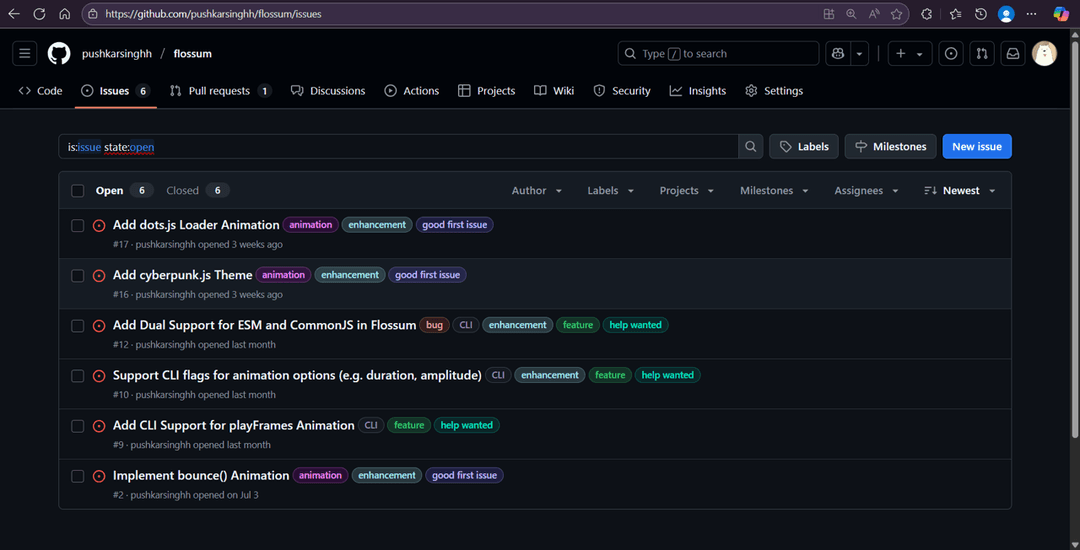Check the box for Implement bounce() Animation
The image size is (1080, 550).
[x=78, y=476]
